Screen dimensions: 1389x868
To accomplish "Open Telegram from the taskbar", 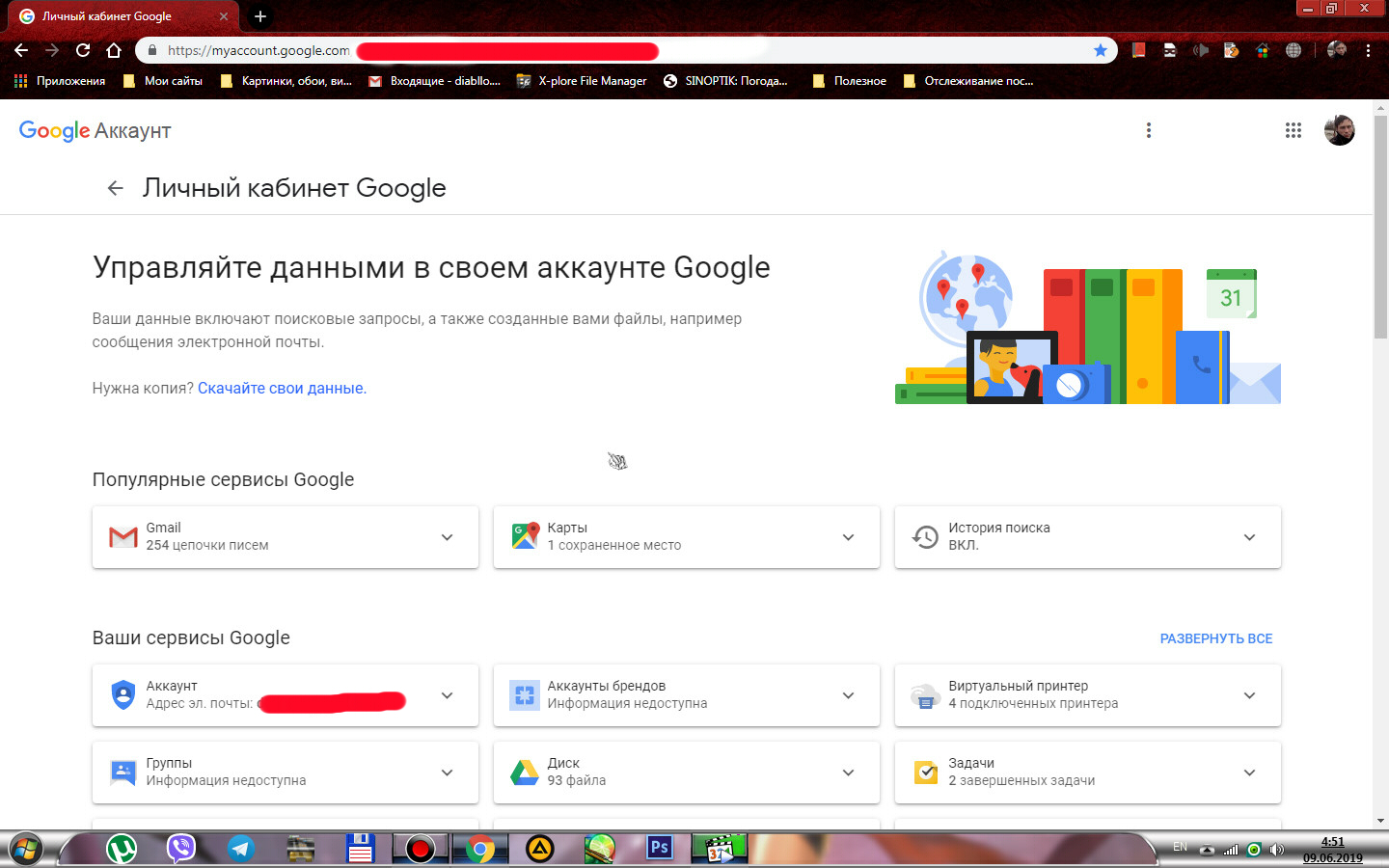I will click(x=240, y=849).
